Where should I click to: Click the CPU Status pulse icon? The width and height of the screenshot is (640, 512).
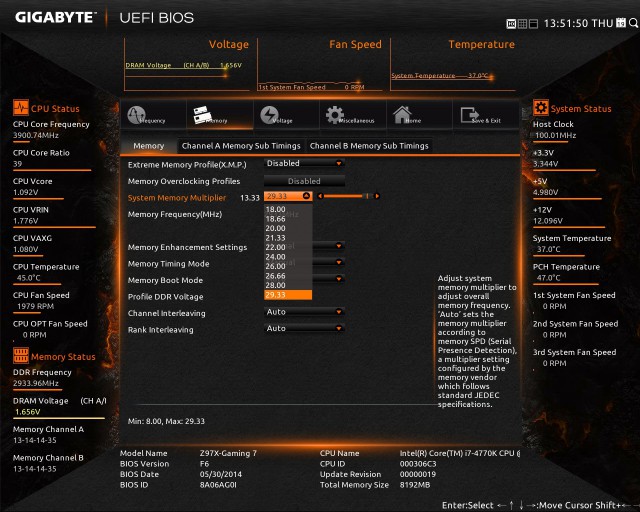20,107
